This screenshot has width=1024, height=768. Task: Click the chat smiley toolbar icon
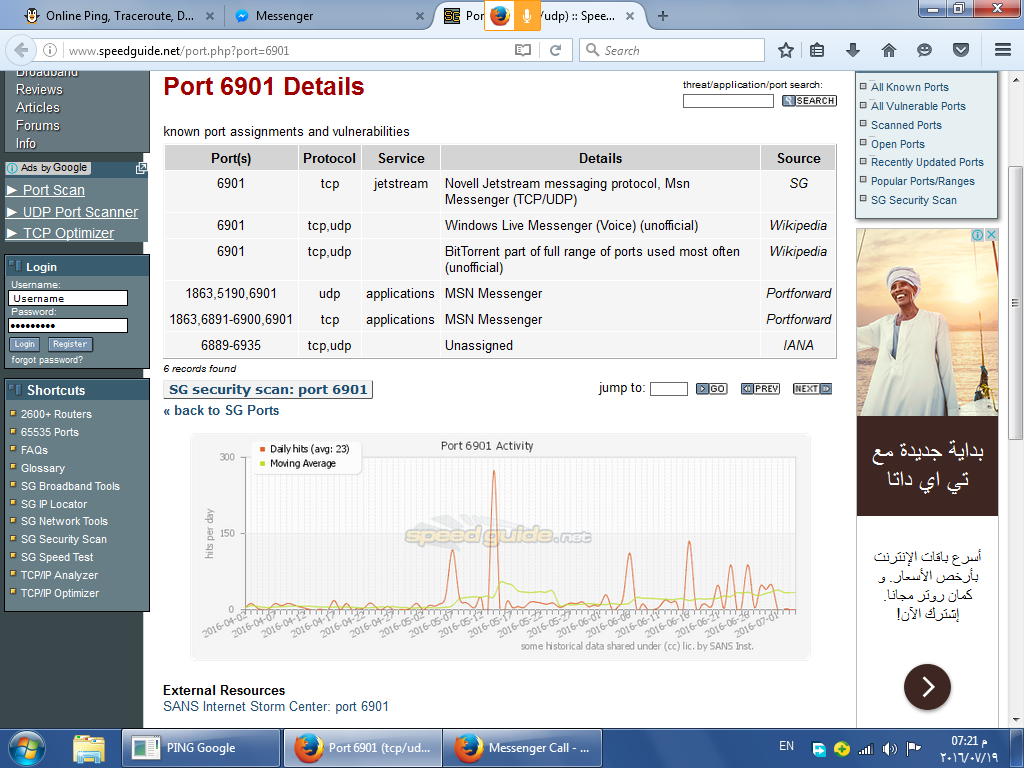(x=924, y=50)
